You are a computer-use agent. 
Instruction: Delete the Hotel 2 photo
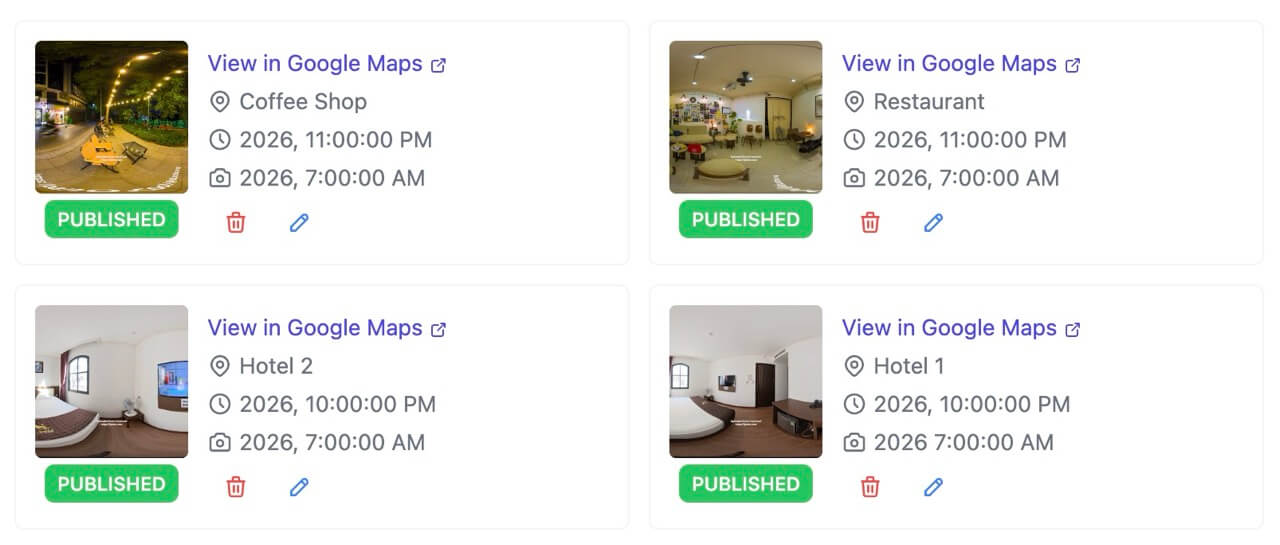click(236, 487)
